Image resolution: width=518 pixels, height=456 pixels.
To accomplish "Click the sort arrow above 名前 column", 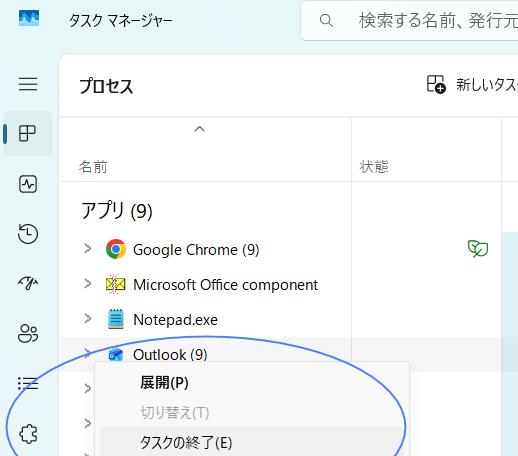I will tap(199, 129).
